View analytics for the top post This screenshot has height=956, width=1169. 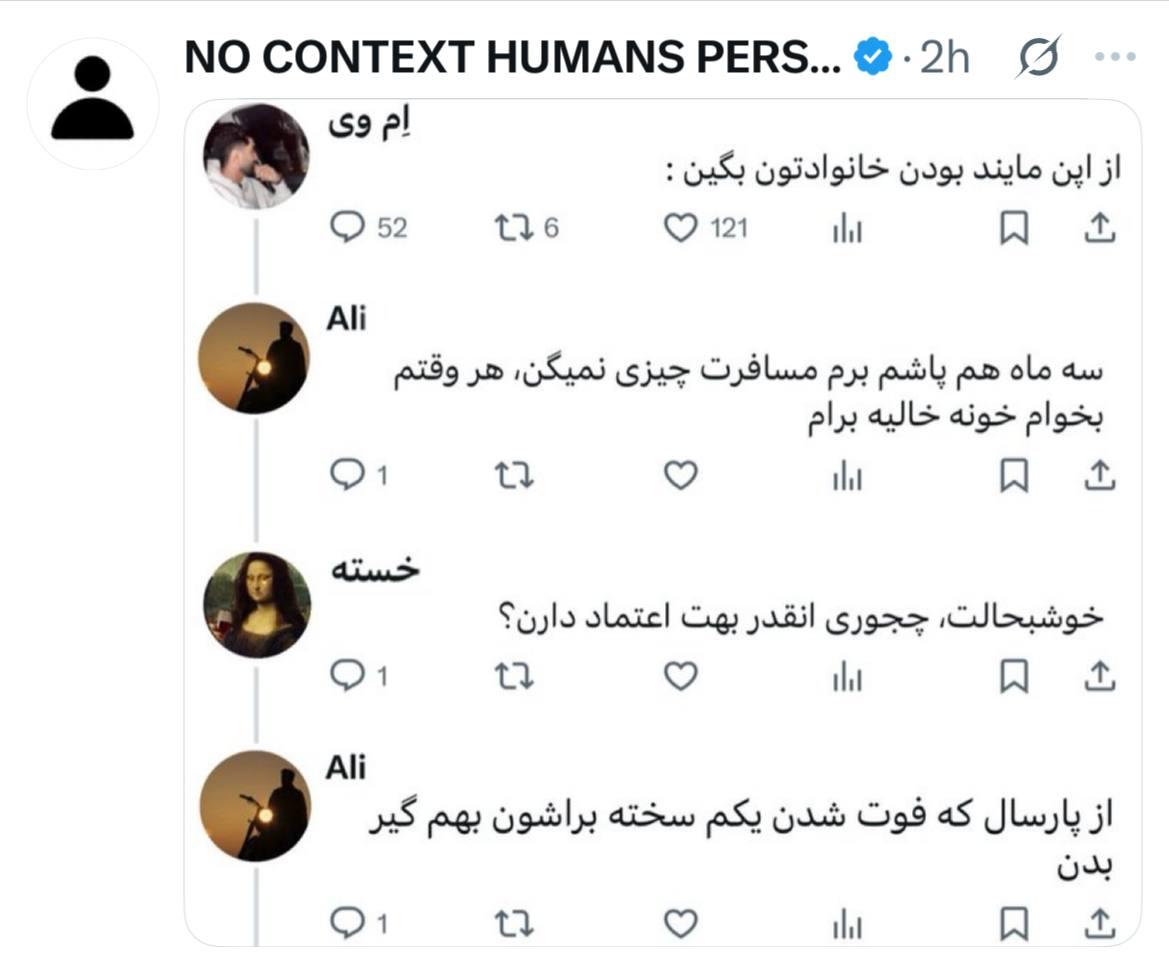tap(847, 230)
